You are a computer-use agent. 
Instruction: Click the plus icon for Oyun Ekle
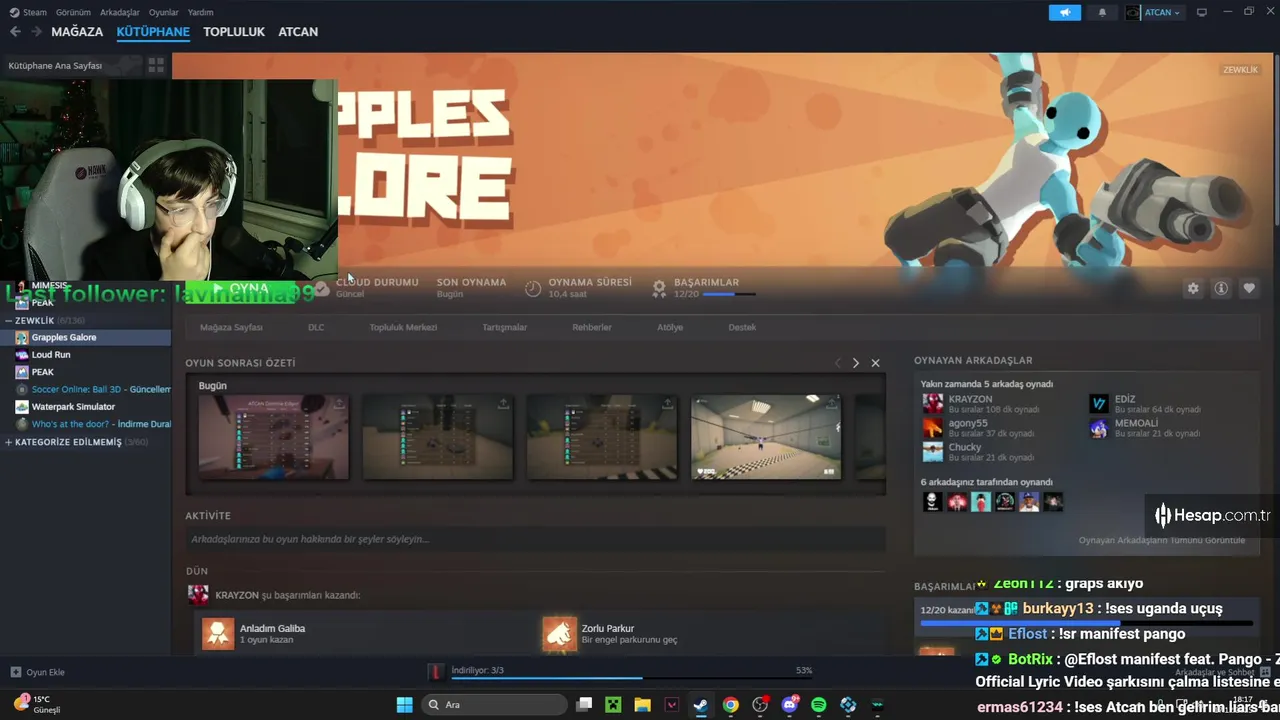15,672
